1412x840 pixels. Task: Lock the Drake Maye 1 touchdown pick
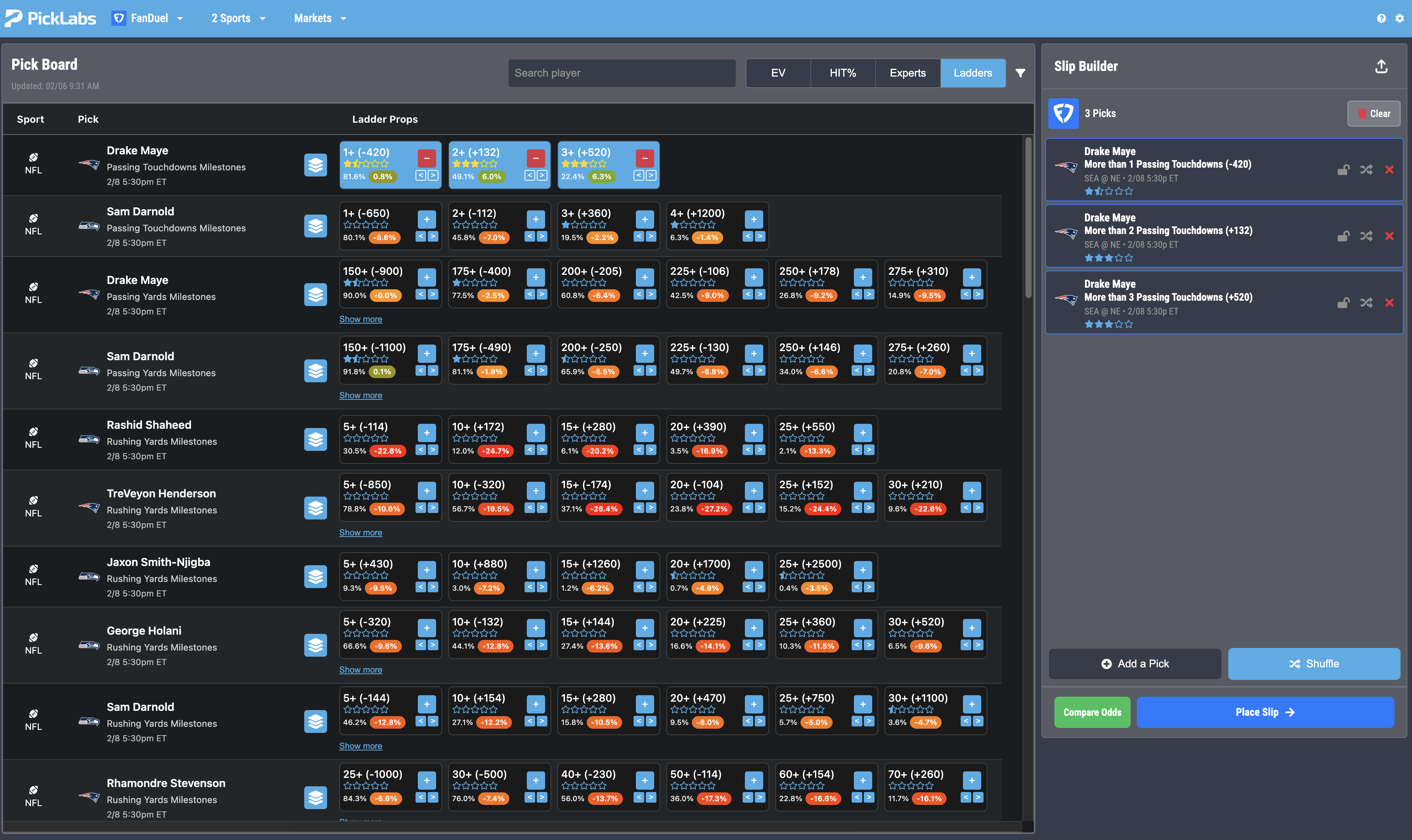[1343, 170]
